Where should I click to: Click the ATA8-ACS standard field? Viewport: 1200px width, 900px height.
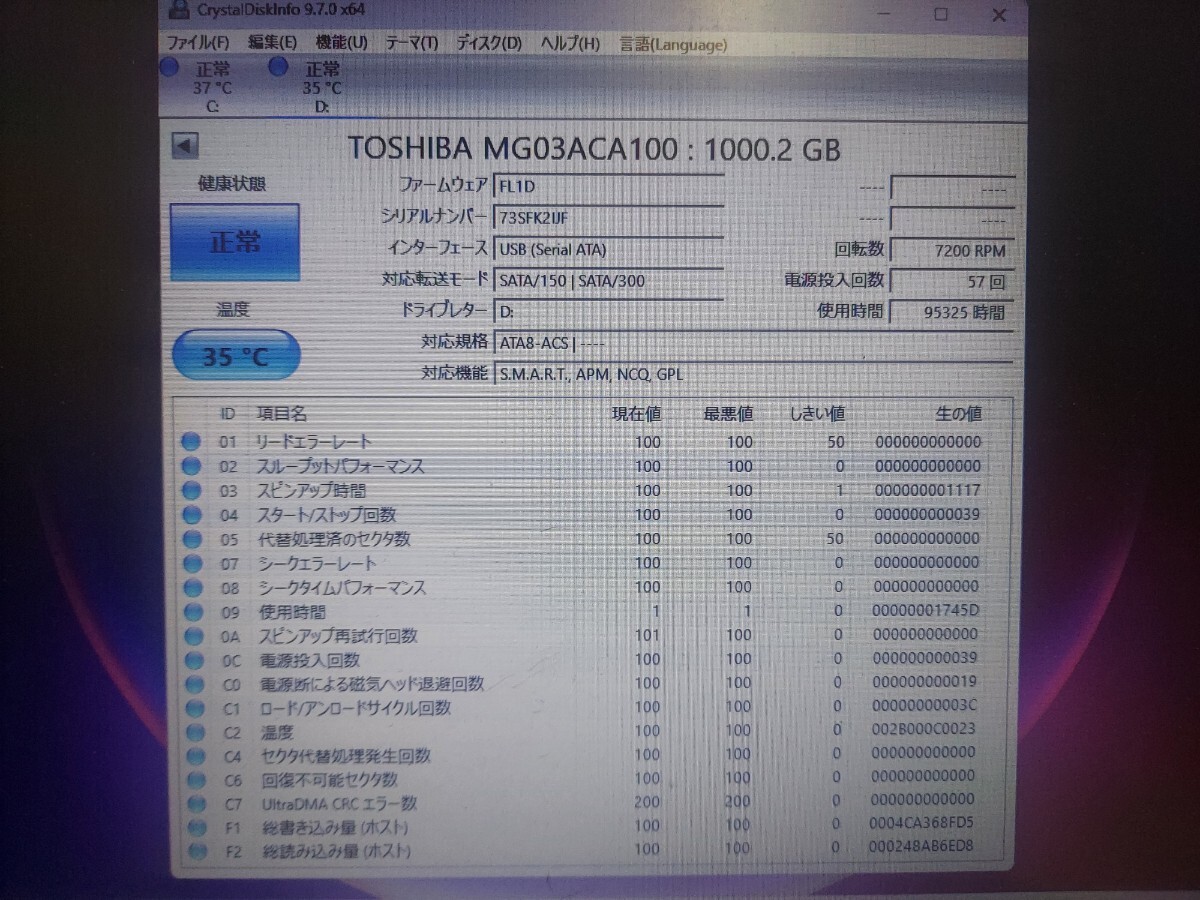point(754,343)
